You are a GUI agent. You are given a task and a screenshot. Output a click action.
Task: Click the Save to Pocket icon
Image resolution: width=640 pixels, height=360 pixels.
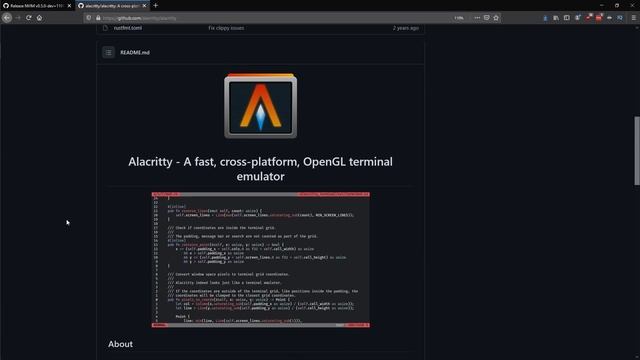487,18
